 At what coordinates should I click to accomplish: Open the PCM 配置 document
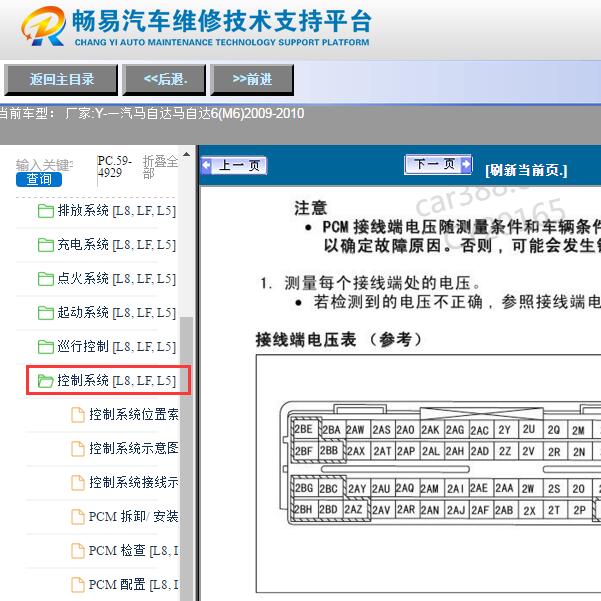(134, 585)
